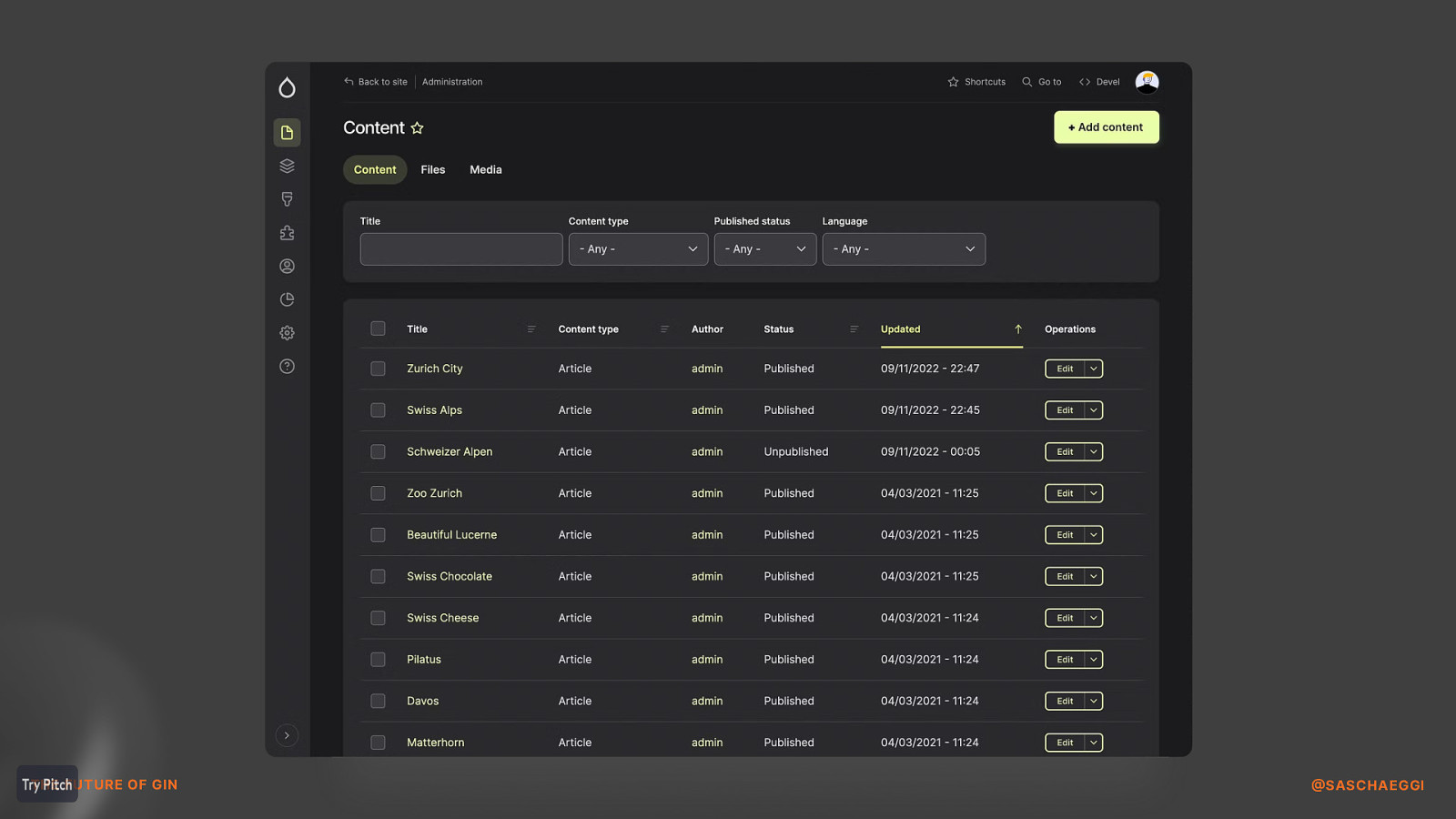Open admin author link for Zurich City
1456x819 pixels.
707,369
